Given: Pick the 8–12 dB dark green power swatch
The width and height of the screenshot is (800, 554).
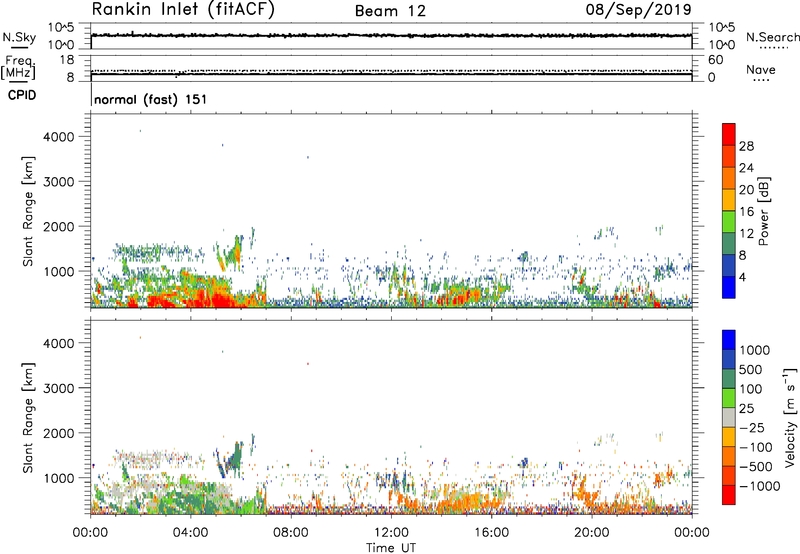Looking at the screenshot, I should (729, 243).
